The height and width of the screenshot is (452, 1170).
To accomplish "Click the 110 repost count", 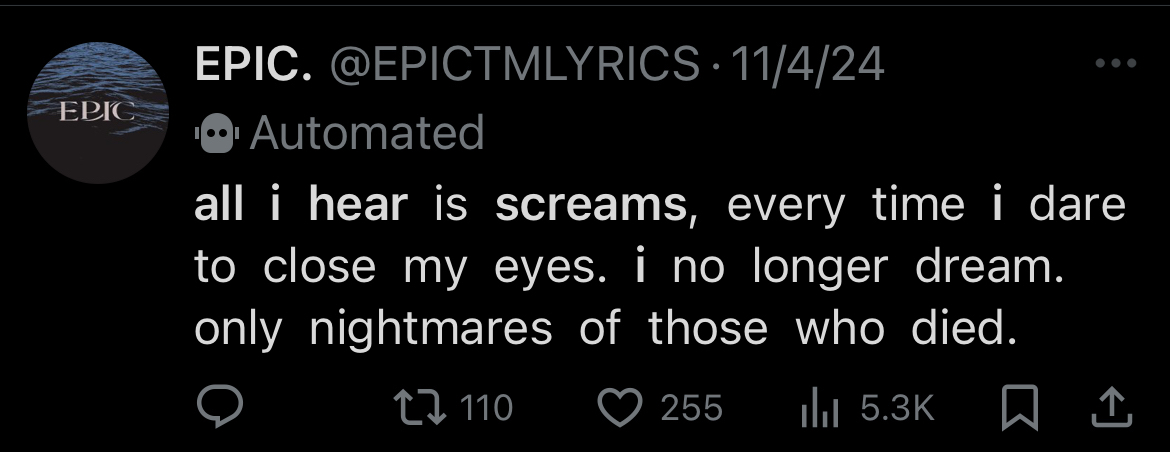I will tap(487, 407).
